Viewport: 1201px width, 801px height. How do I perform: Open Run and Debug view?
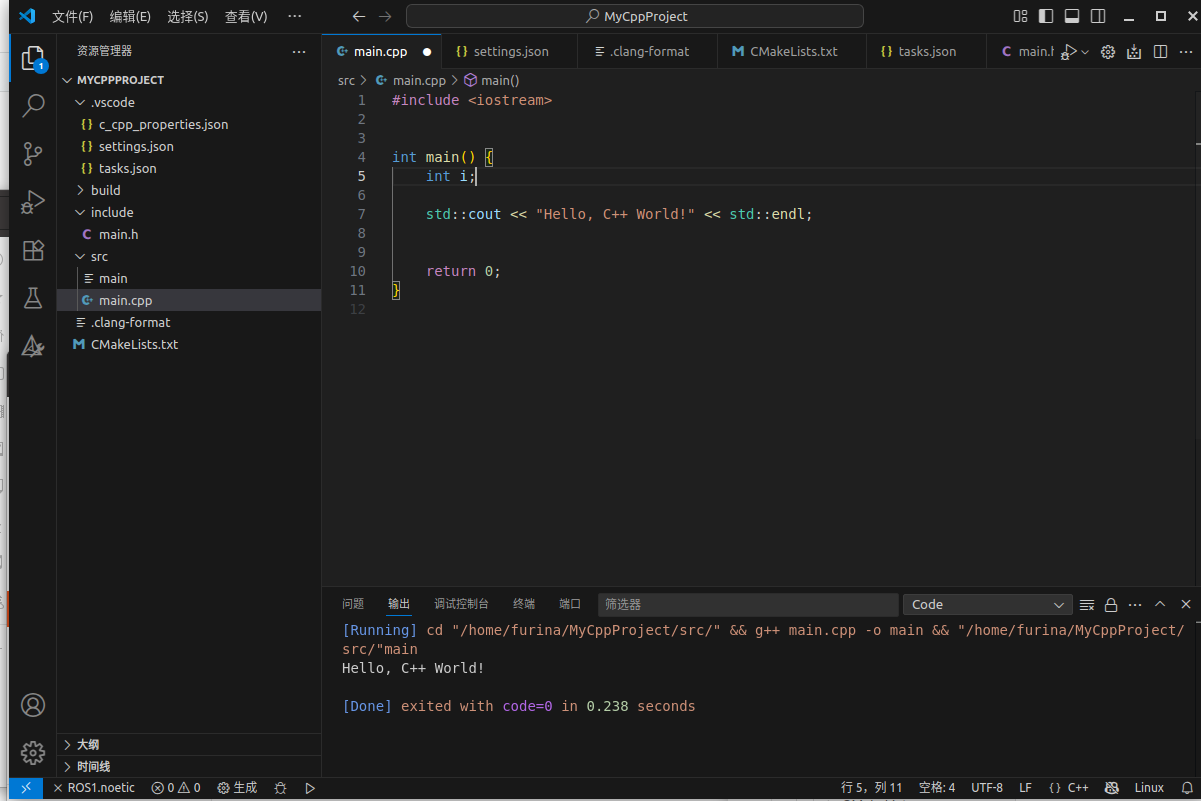(33, 202)
